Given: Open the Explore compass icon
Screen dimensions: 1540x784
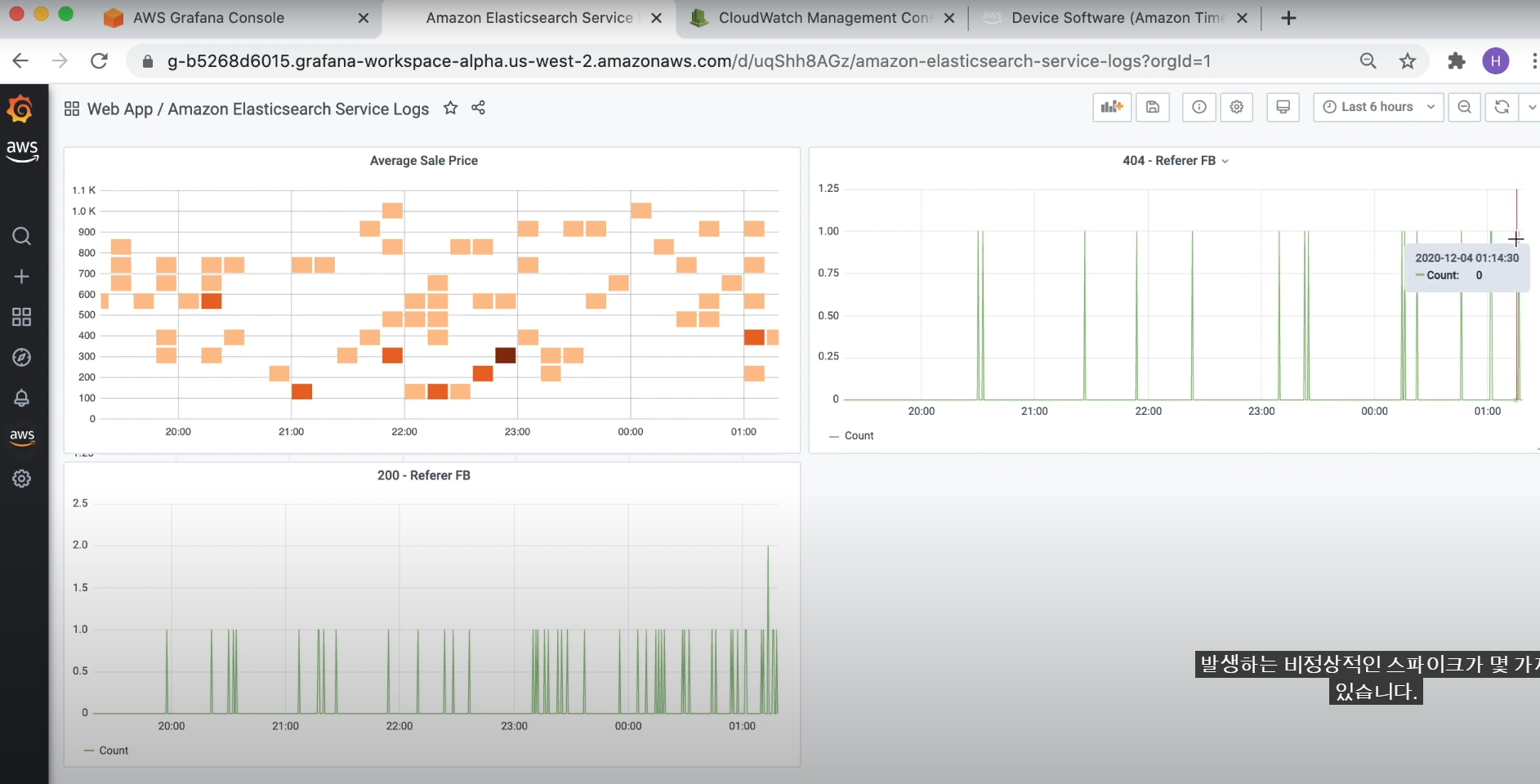Looking at the screenshot, I should 22,358.
